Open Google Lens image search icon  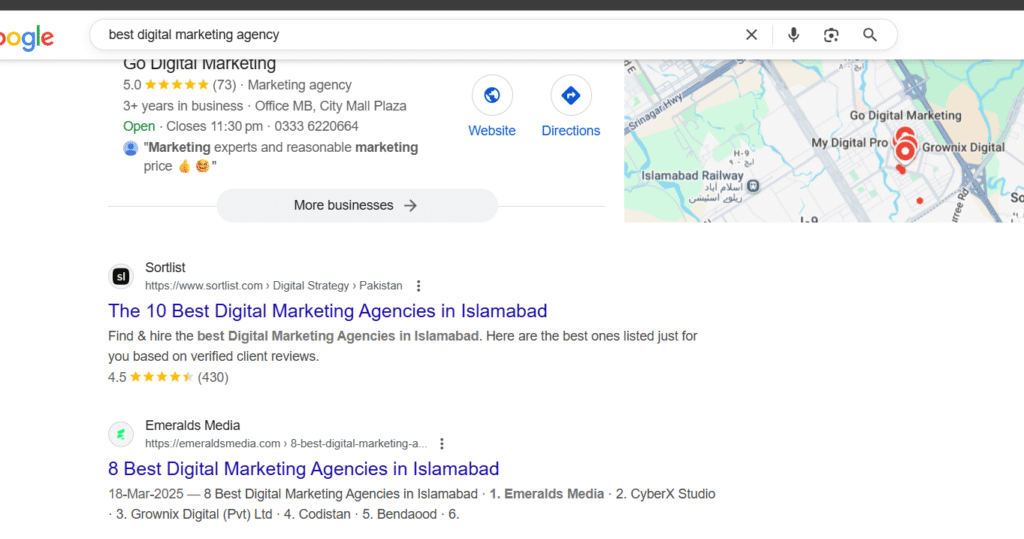pyautogui.click(x=831, y=35)
